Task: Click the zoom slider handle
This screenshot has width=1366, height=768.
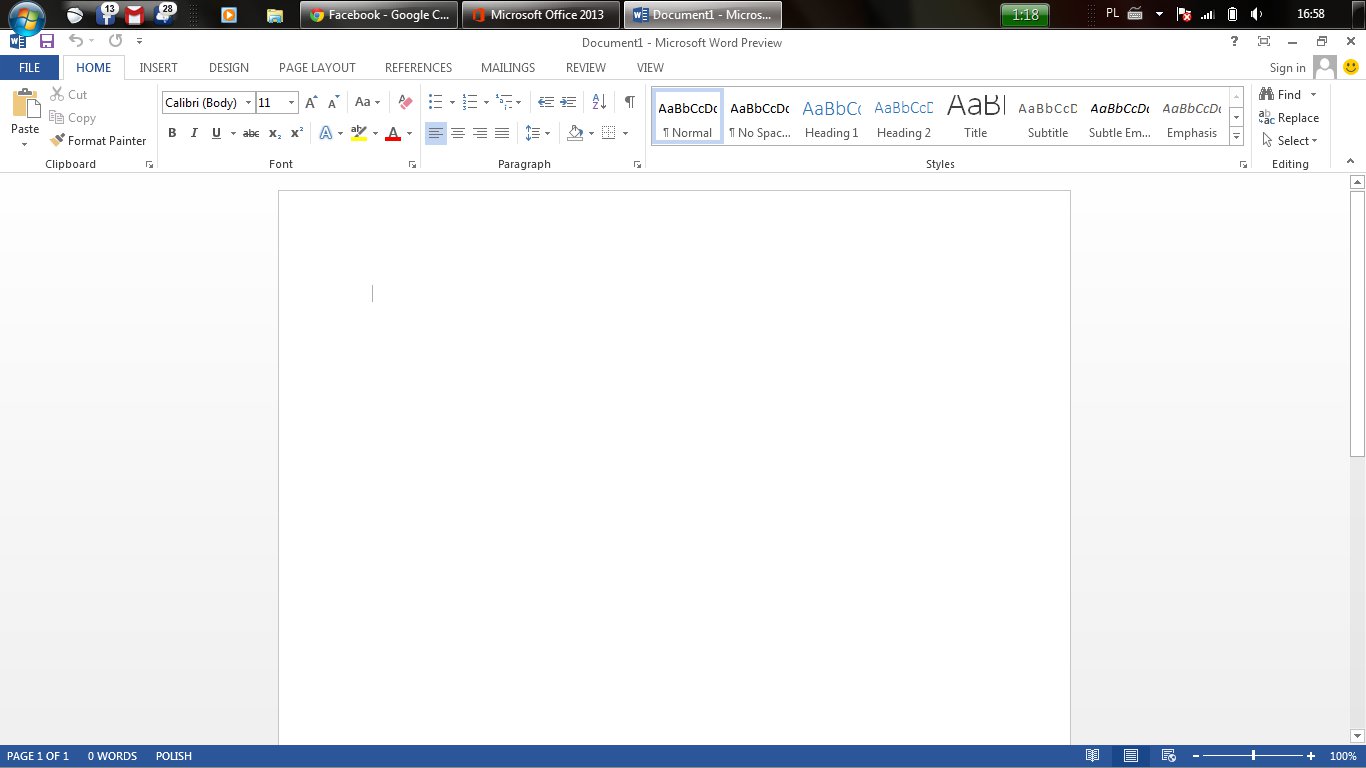Action: 1253,756
